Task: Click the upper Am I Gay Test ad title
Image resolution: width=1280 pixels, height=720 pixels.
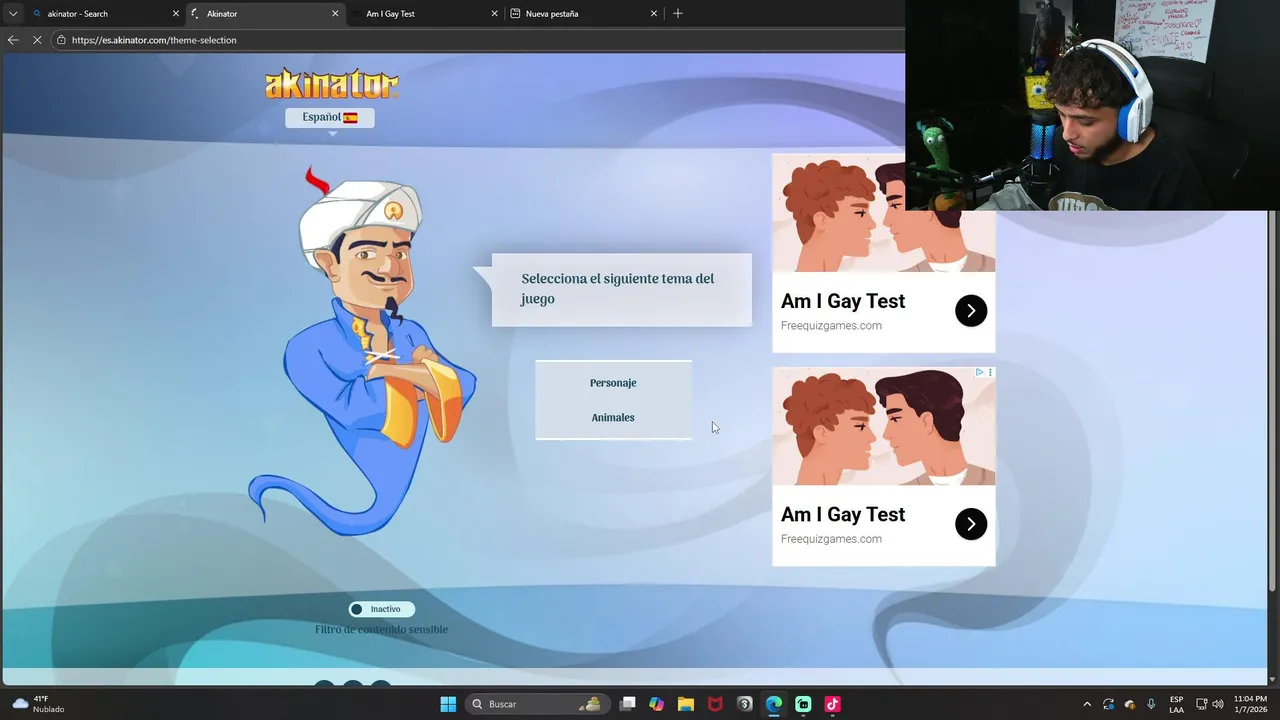Action: (x=843, y=301)
